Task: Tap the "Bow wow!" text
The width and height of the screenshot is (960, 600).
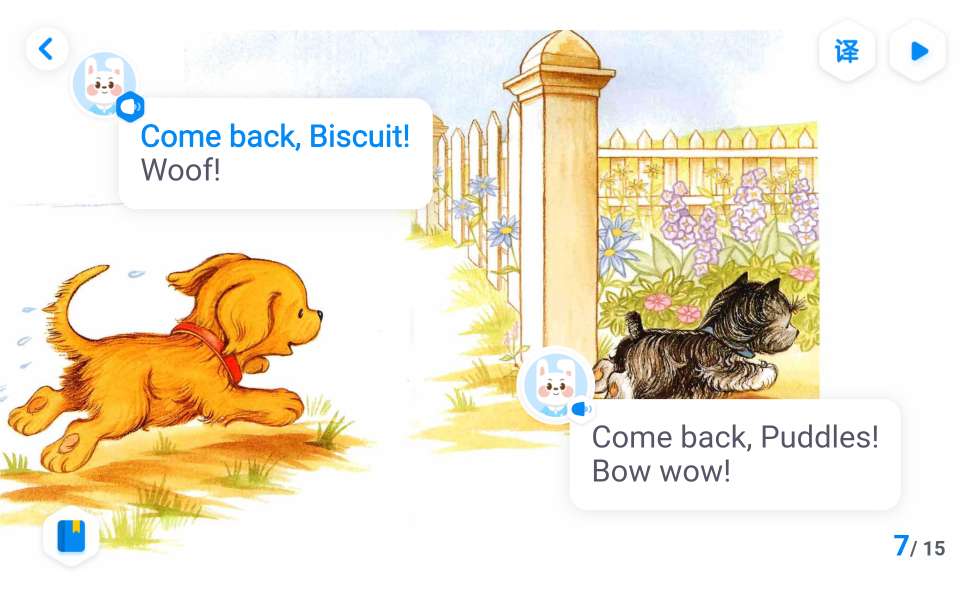Action: [x=661, y=471]
